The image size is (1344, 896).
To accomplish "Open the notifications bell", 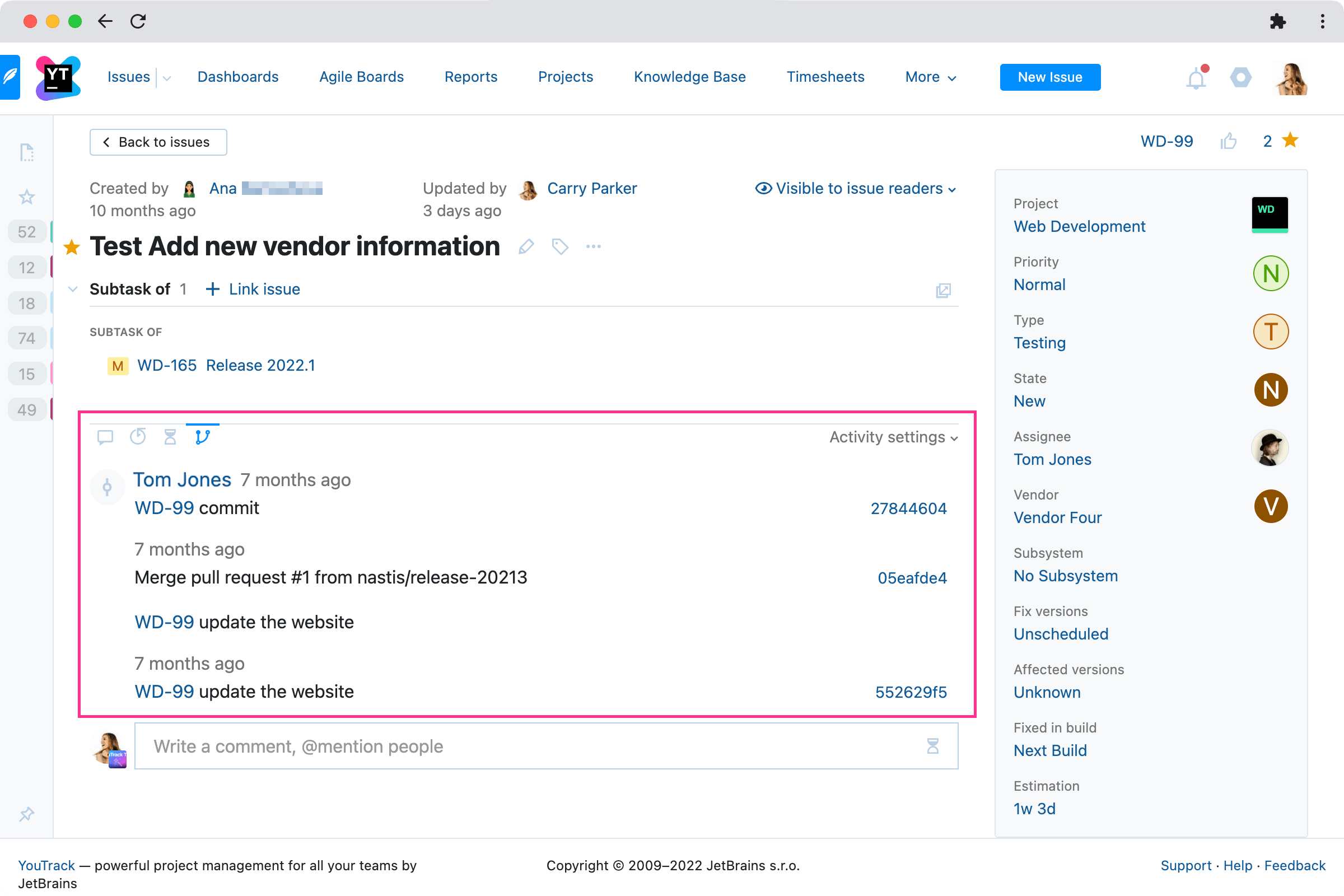I will (1196, 78).
